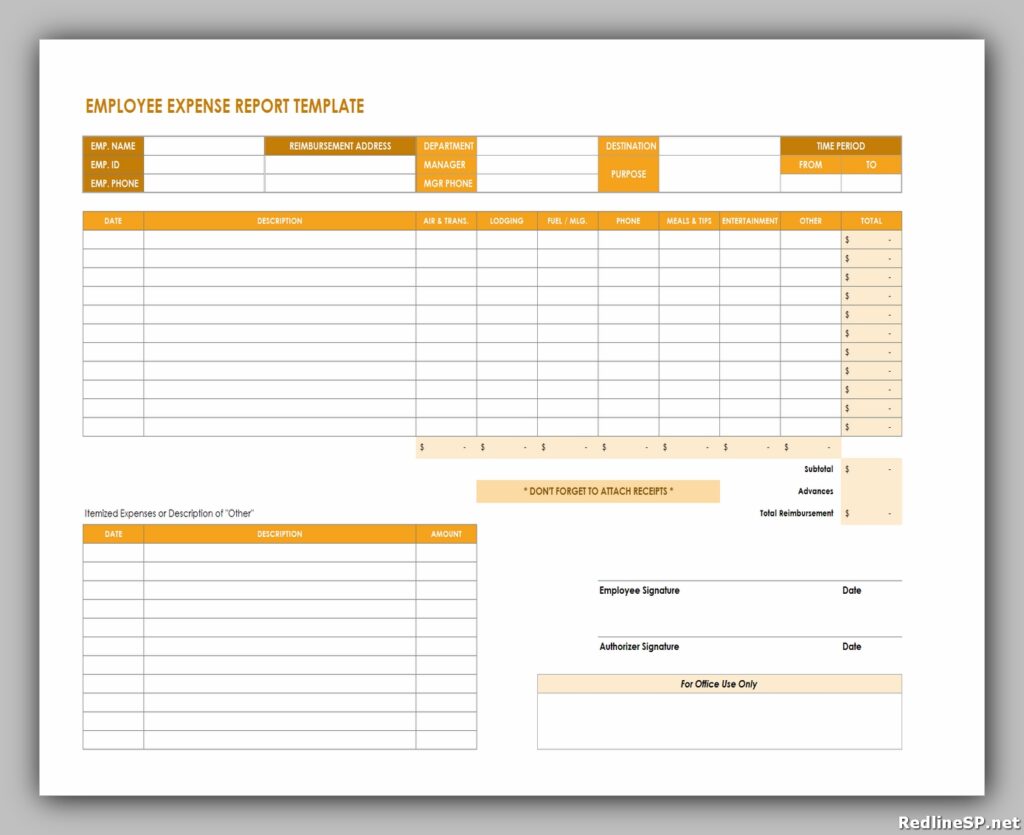Click the field under TO
Screen dimensions: 1024x835
871,183
